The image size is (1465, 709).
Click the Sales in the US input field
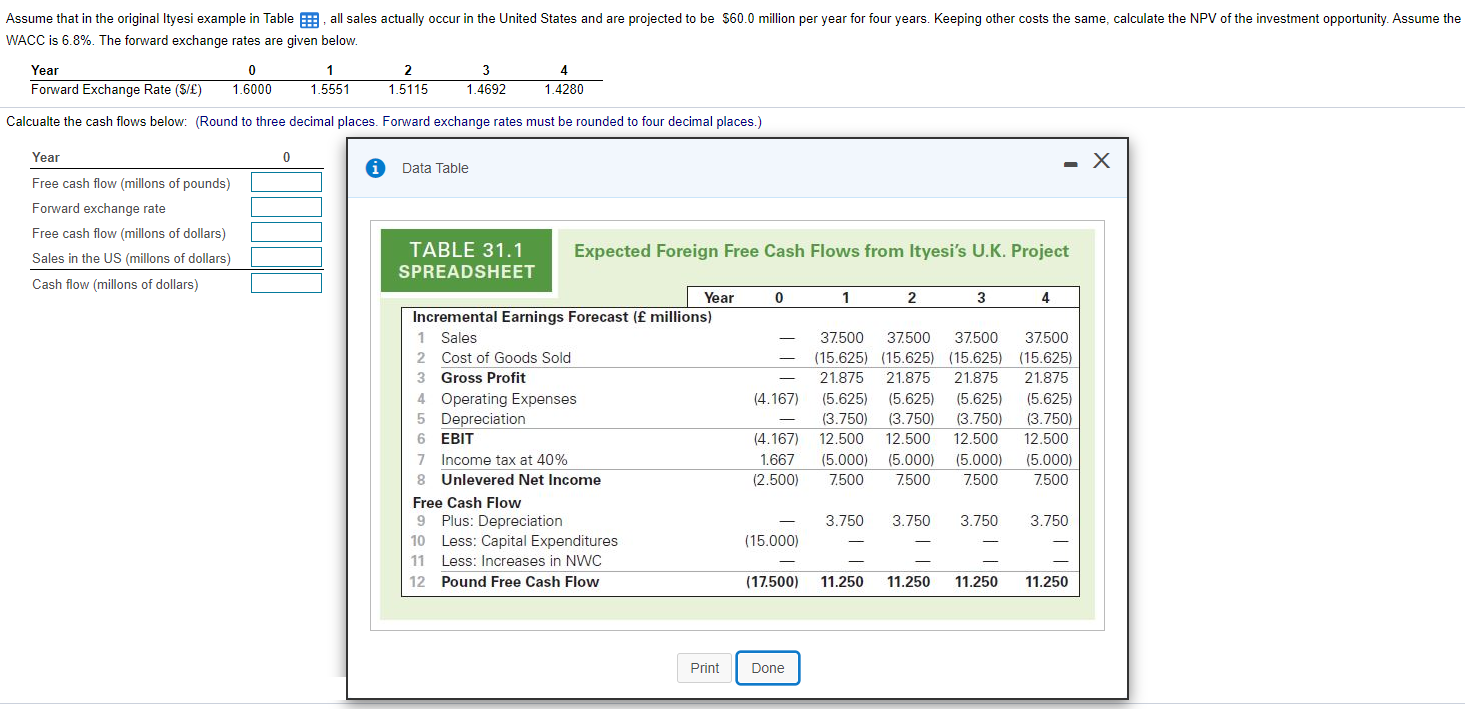tap(286, 257)
